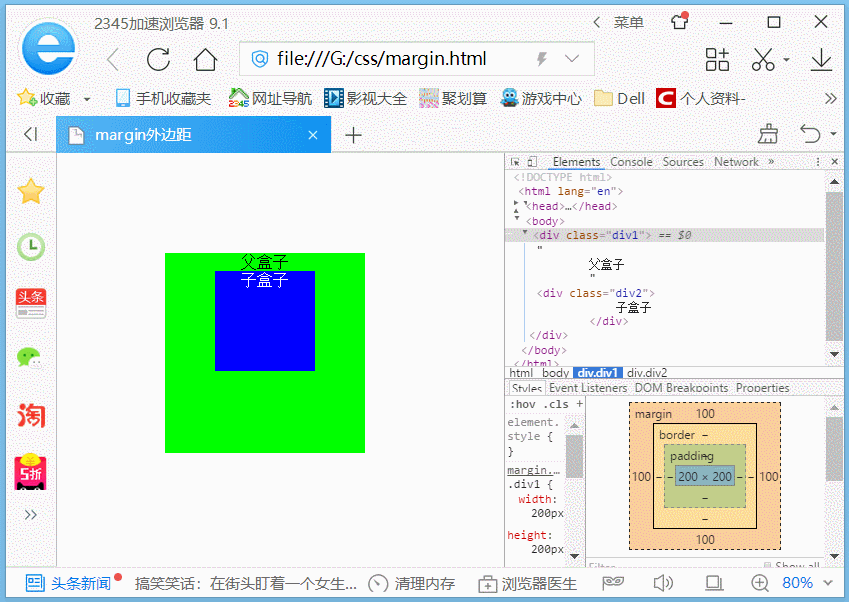849x602 pixels.
Task: Select margin外边距 tab
Action: pyautogui.click(x=193, y=135)
